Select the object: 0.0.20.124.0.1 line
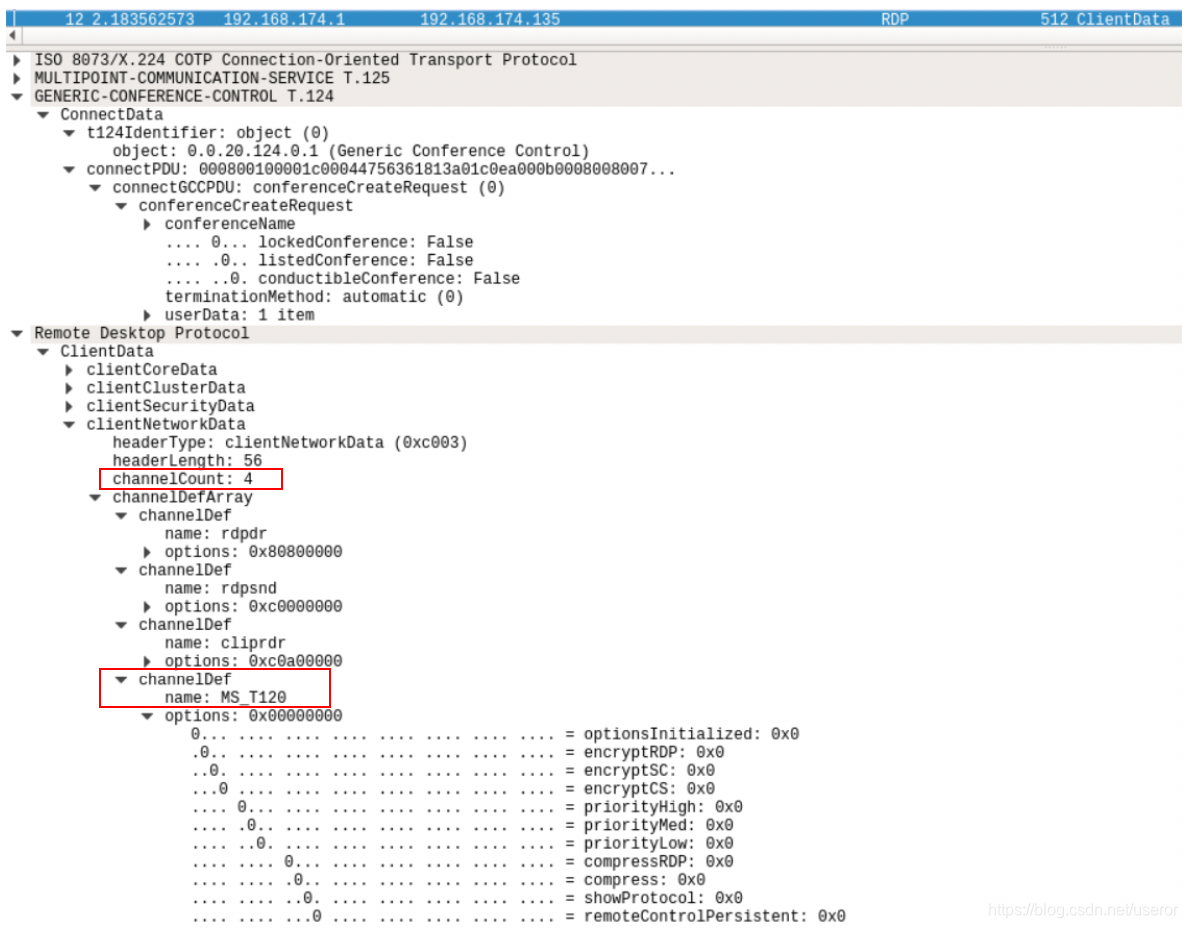 click(x=351, y=151)
